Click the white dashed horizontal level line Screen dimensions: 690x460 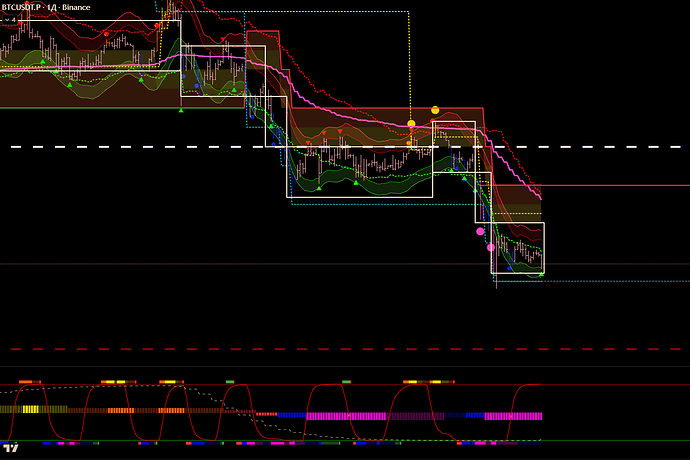point(100,147)
